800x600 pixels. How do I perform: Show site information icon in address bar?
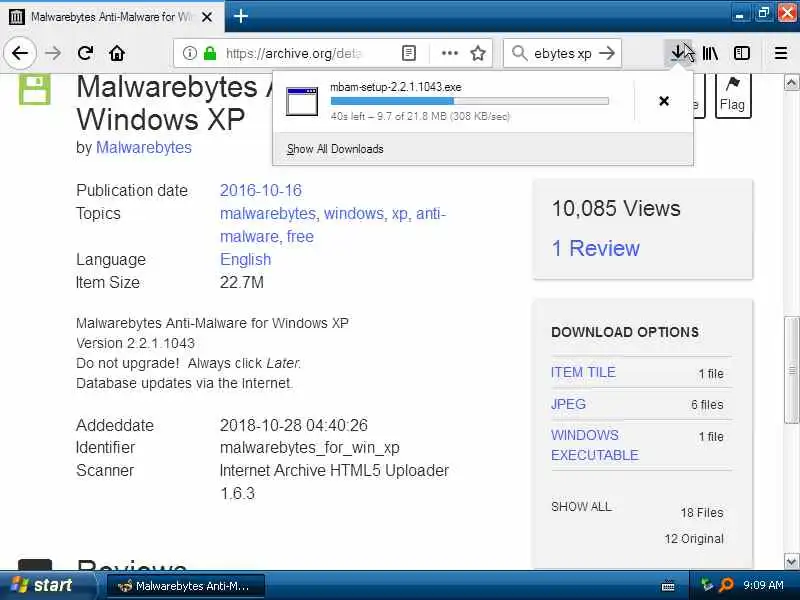(x=189, y=53)
